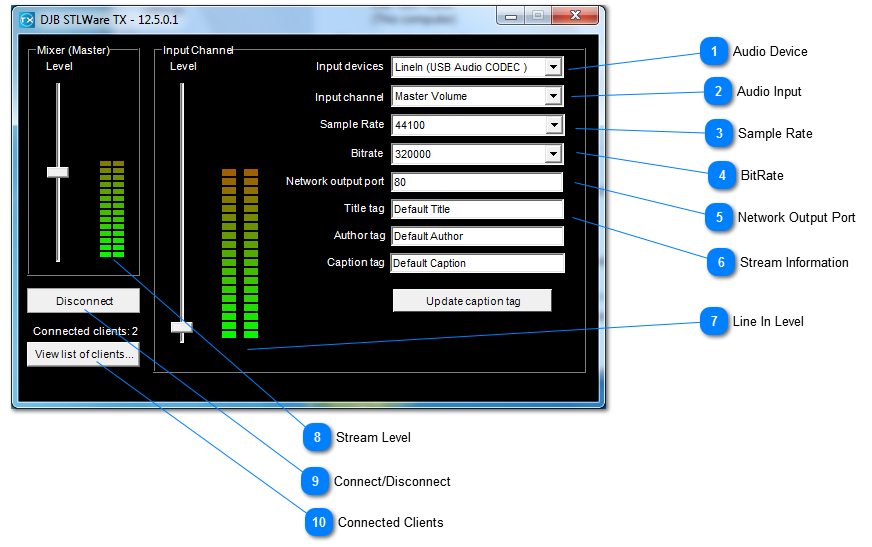Open the View list of clients button
The image size is (872, 547).
[x=84, y=355]
